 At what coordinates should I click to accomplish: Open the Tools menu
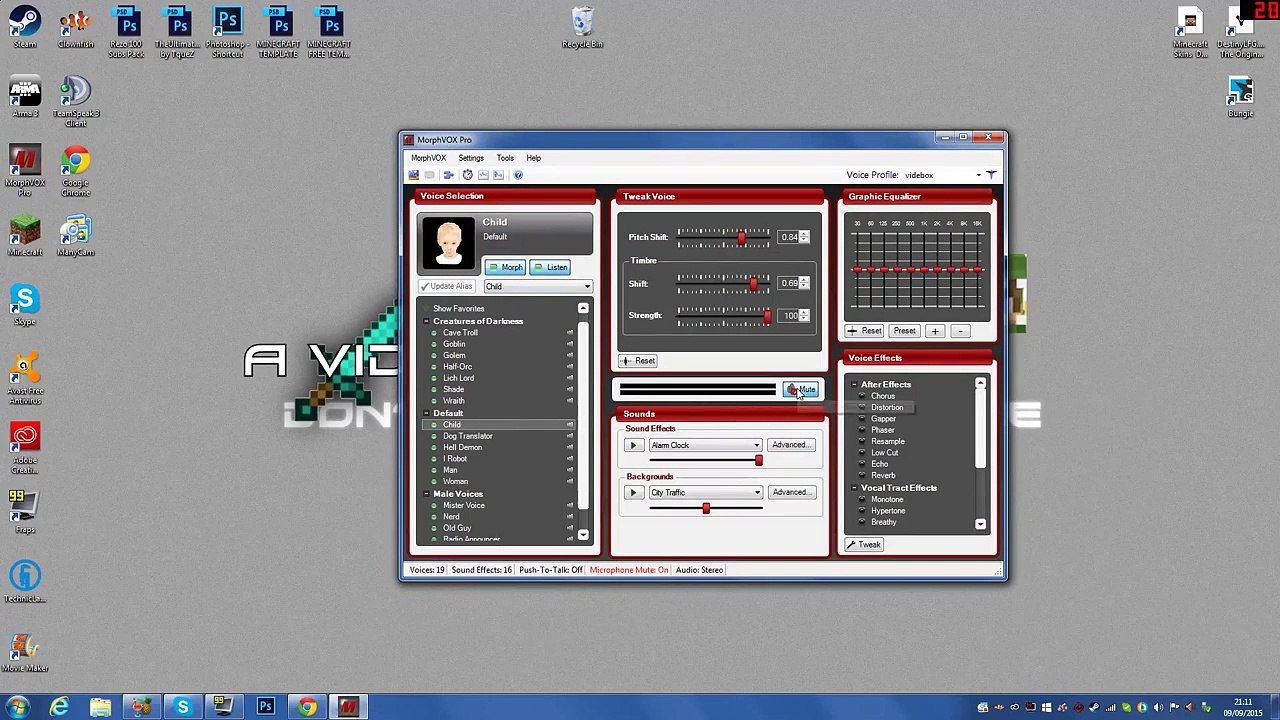505,158
